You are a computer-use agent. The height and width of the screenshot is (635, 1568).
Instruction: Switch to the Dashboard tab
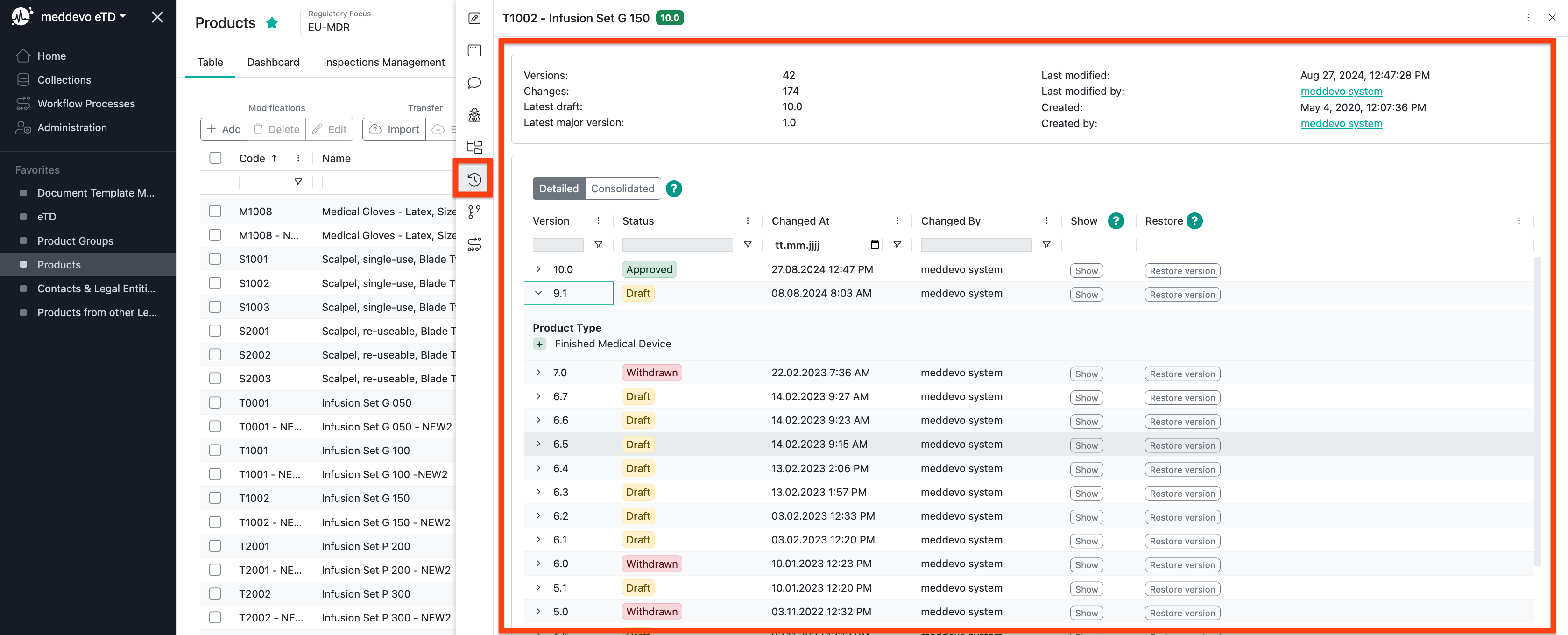[x=273, y=62]
